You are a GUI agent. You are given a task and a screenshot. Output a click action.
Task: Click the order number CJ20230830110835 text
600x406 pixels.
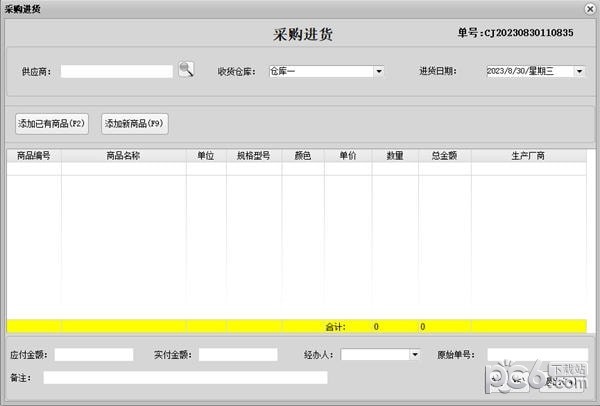pyautogui.click(x=529, y=33)
